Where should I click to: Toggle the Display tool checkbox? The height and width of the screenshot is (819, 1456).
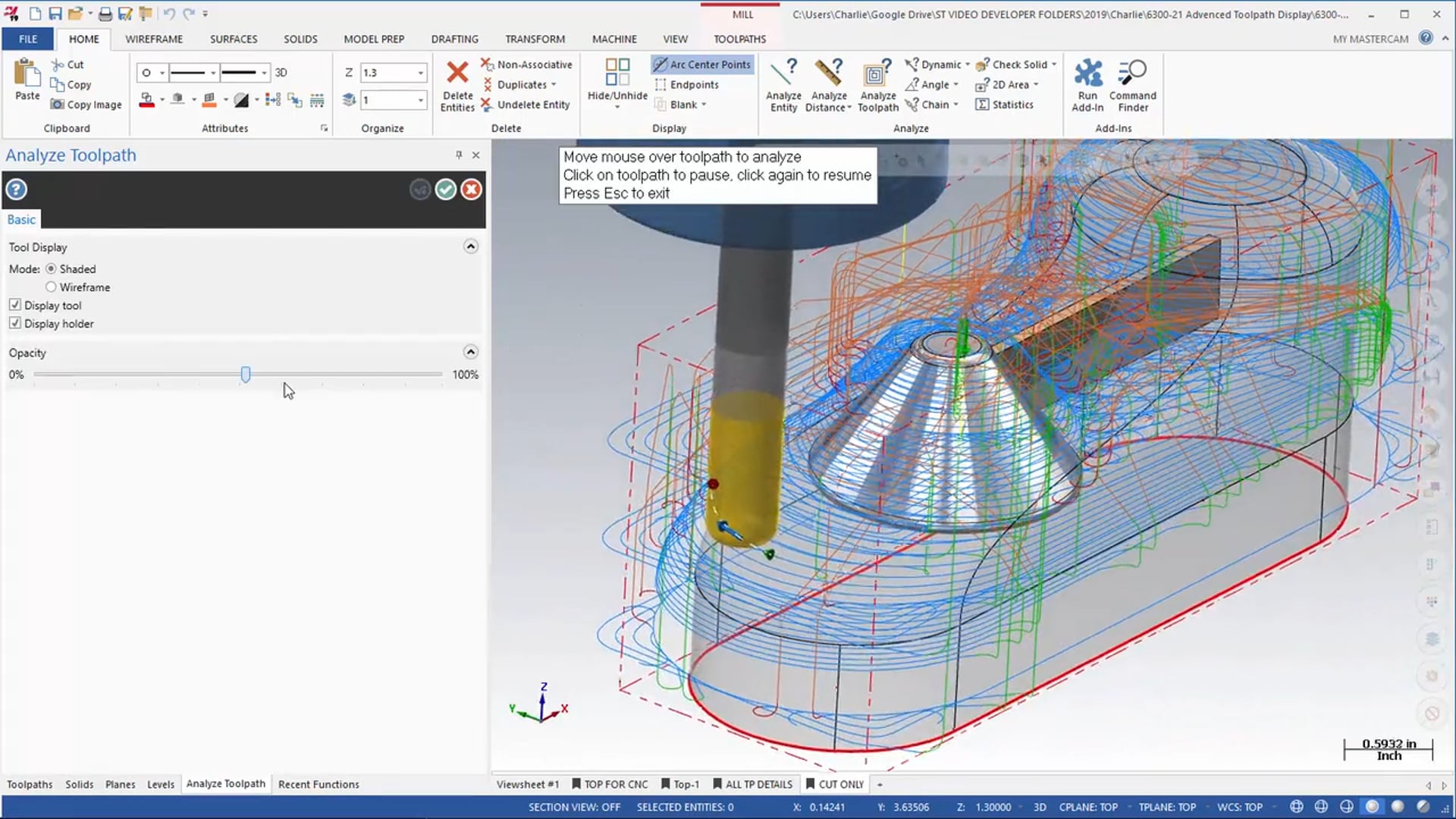tap(15, 305)
